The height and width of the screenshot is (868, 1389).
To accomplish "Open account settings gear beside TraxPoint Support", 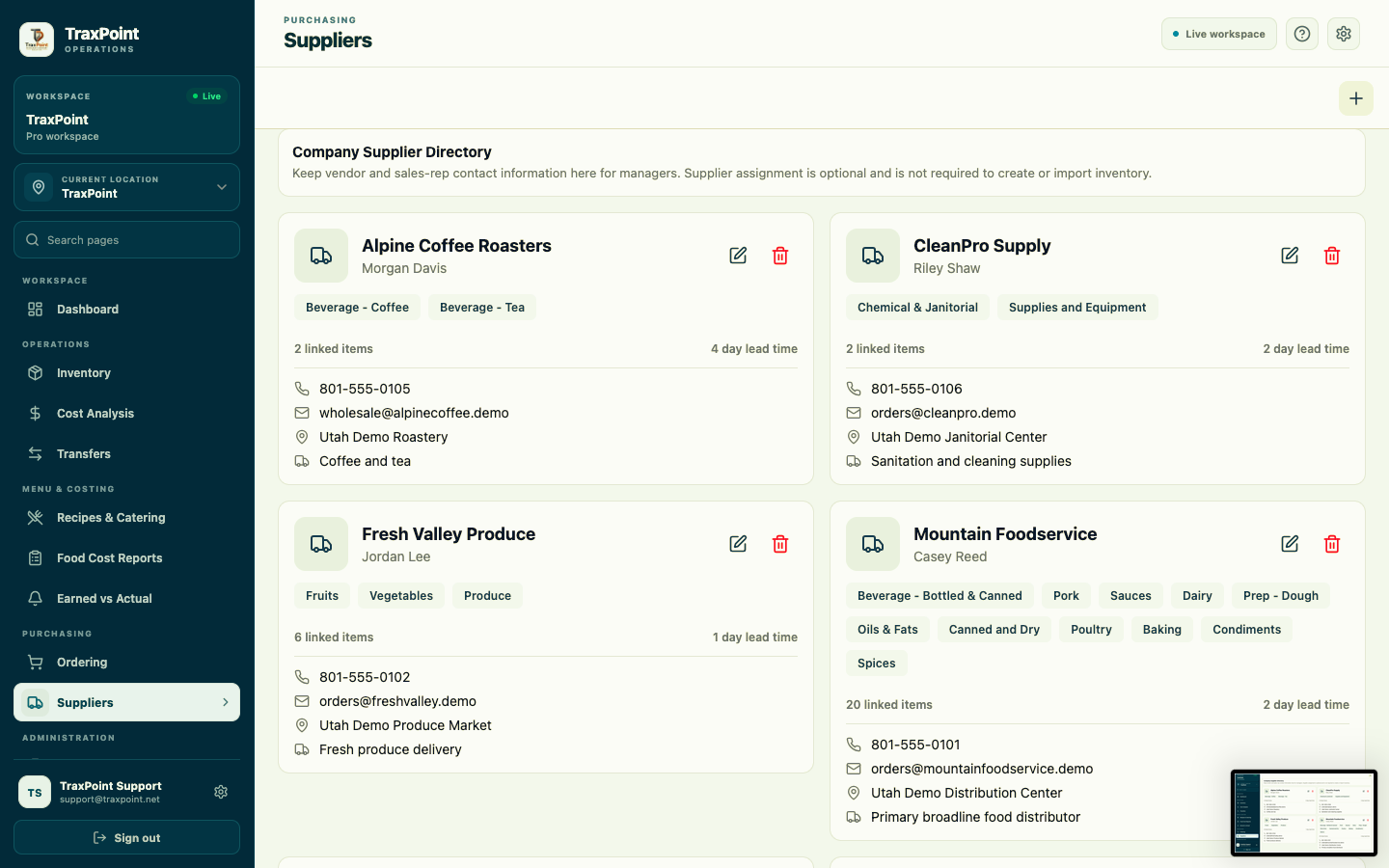I will click(x=221, y=792).
